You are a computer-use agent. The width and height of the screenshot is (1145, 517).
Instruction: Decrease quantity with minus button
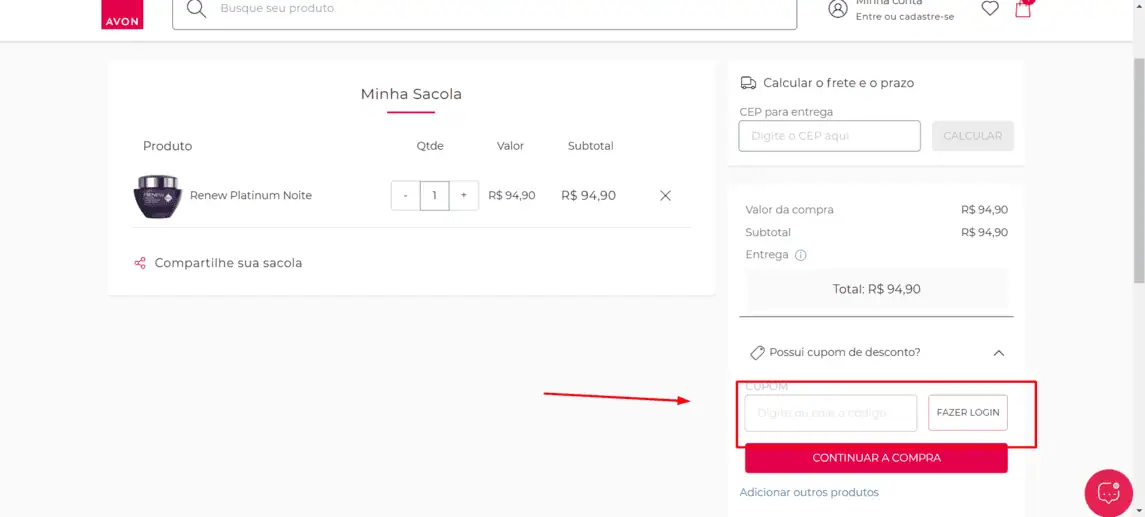[405, 196]
